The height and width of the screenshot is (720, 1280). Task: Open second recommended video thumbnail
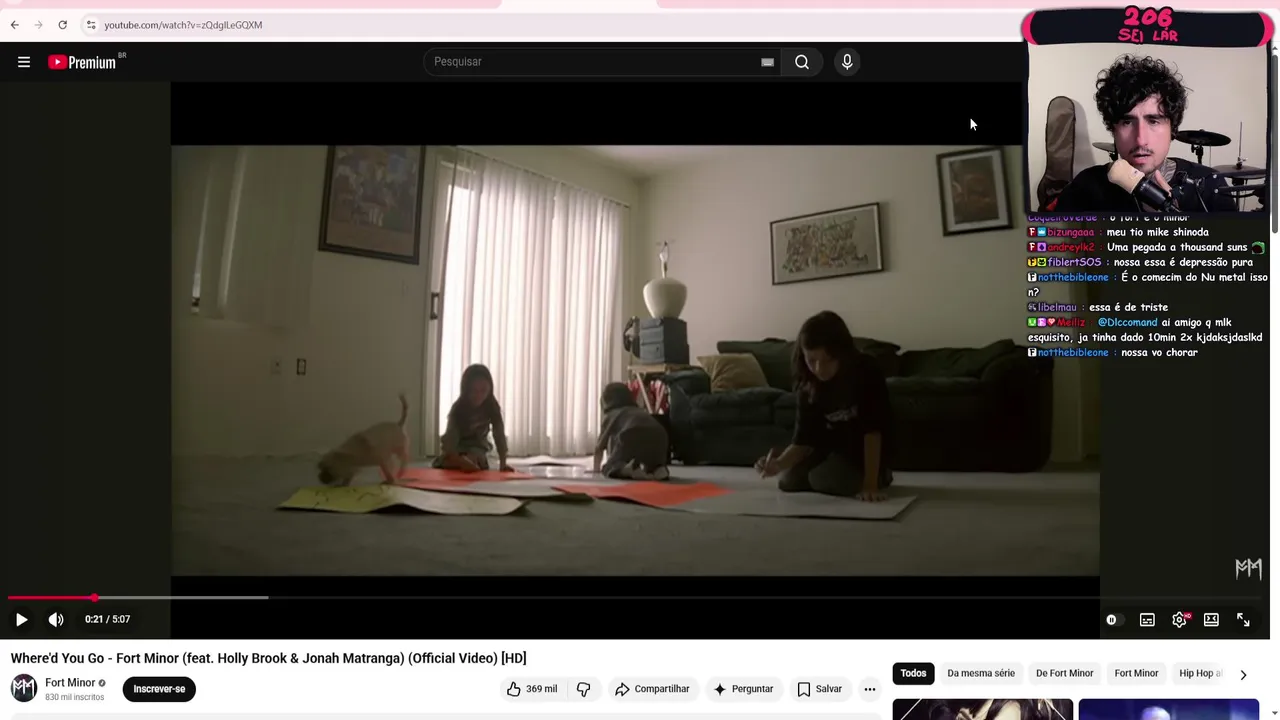point(1168,709)
